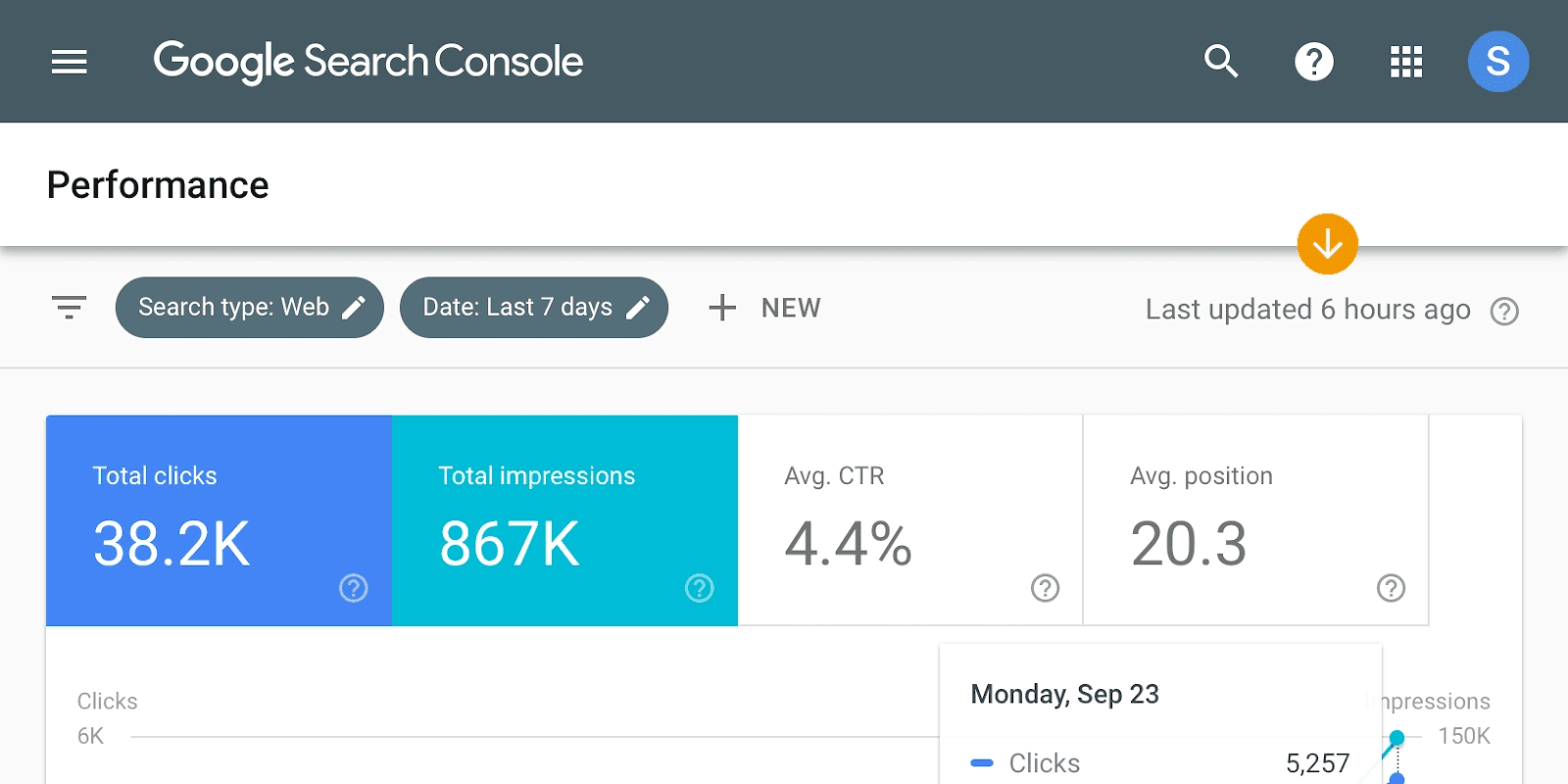The width and height of the screenshot is (1568, 784).
Task: Click help icon in Avg. CTR card
Action: 1045,588
